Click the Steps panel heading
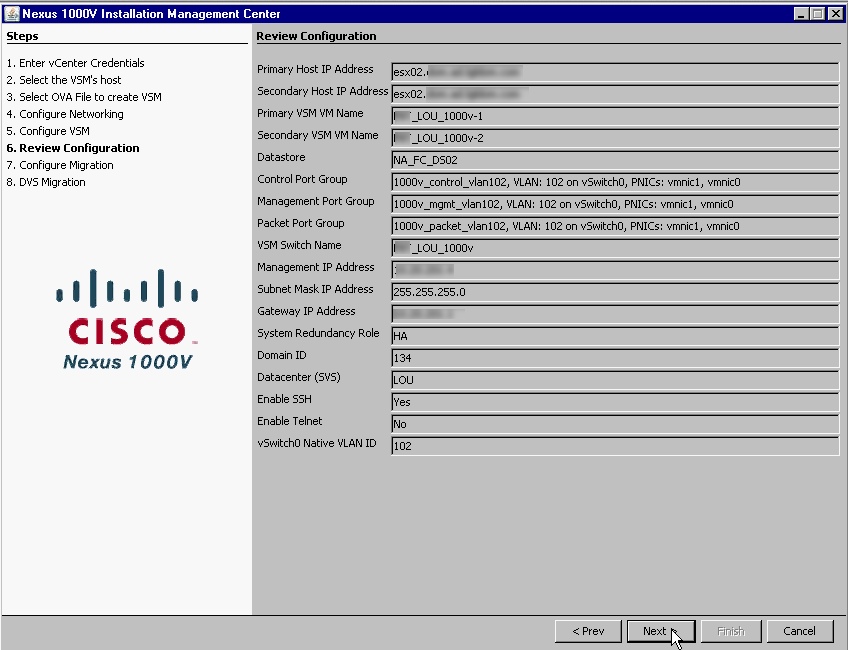The image size is (848, 650). 22,36
